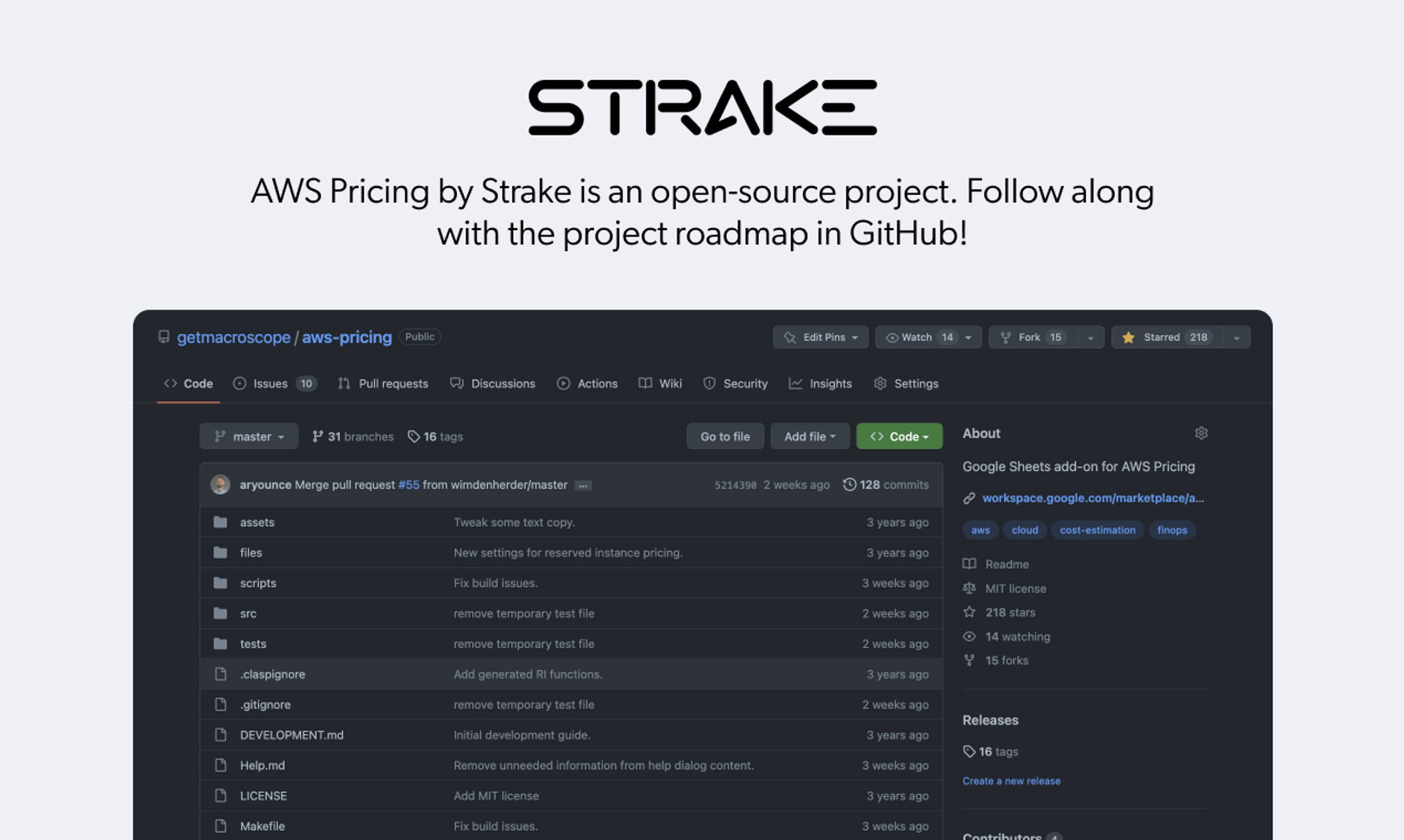Open the dropdown arrow beside Starred

[x=1237, y=338]
